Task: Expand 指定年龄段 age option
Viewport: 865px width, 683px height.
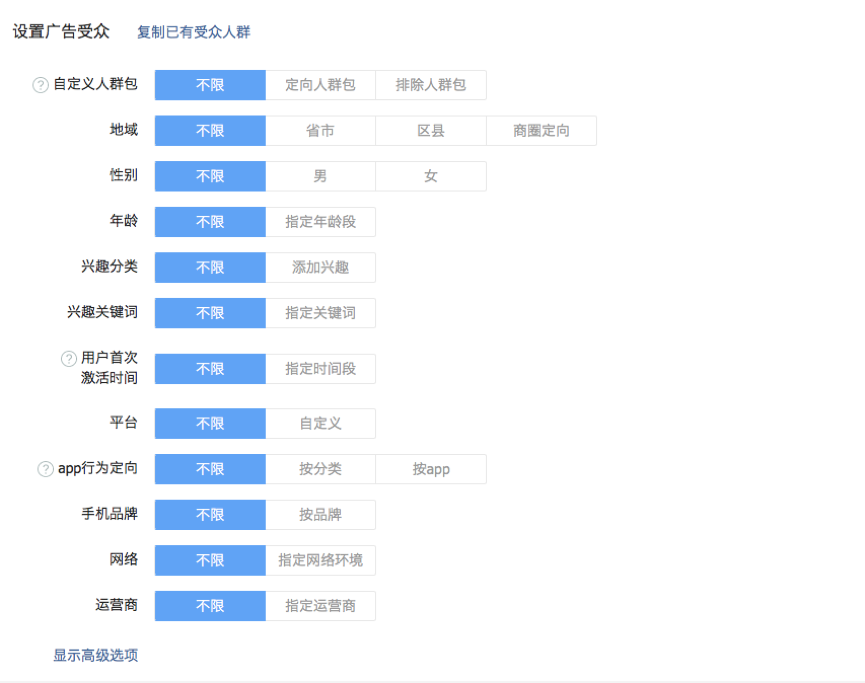Action: point(320,222)
